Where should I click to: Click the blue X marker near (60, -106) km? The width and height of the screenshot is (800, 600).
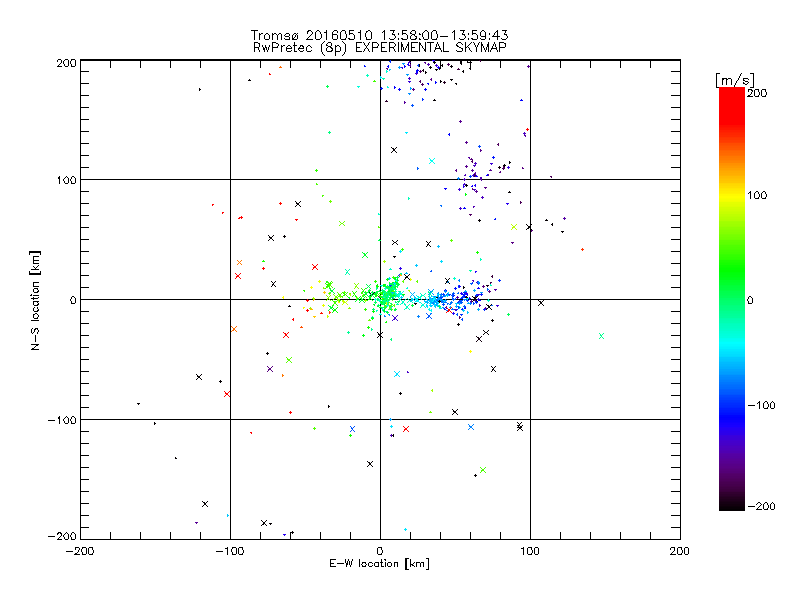point(471,427)
